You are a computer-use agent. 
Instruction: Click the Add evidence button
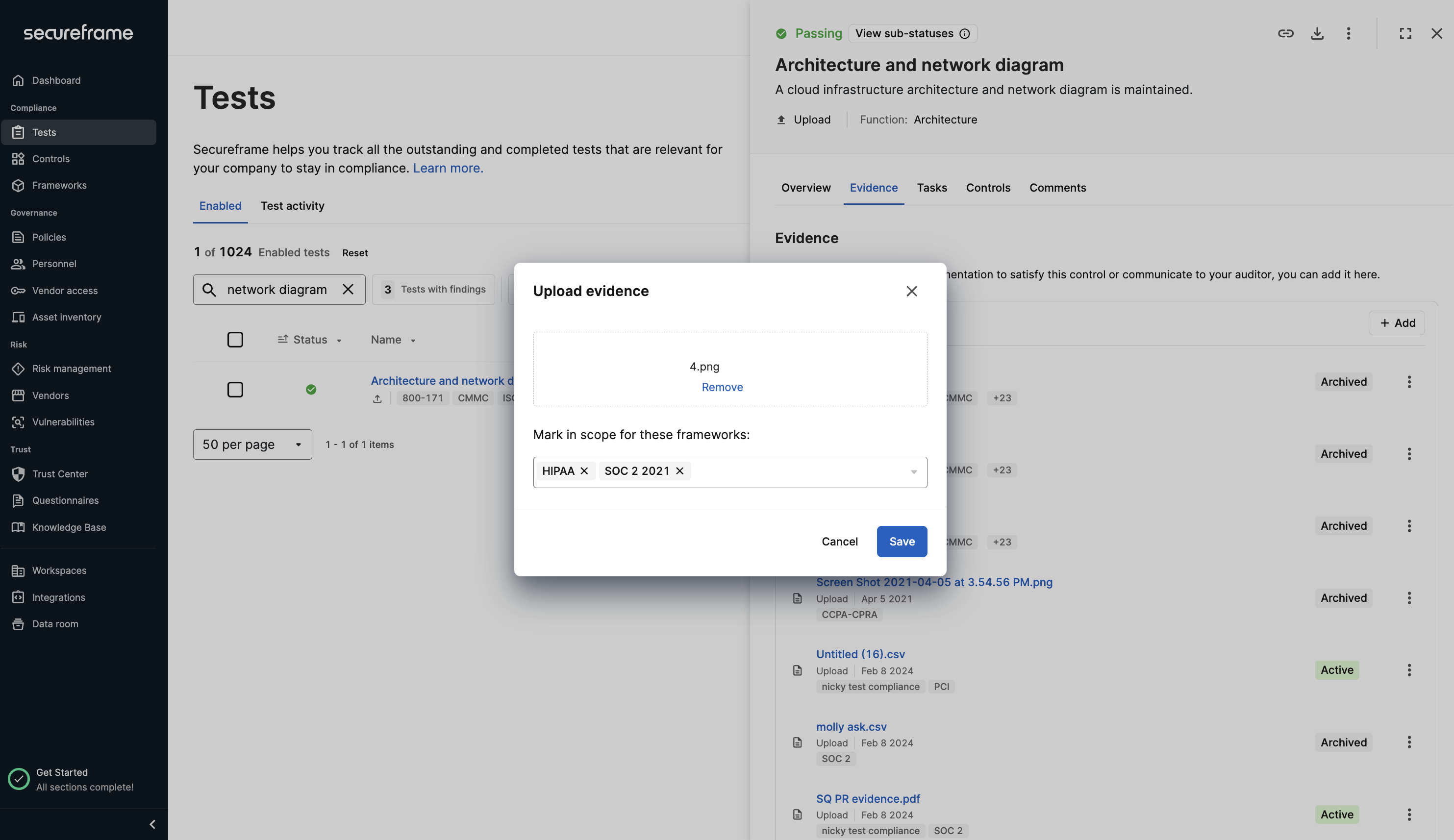1396,323
